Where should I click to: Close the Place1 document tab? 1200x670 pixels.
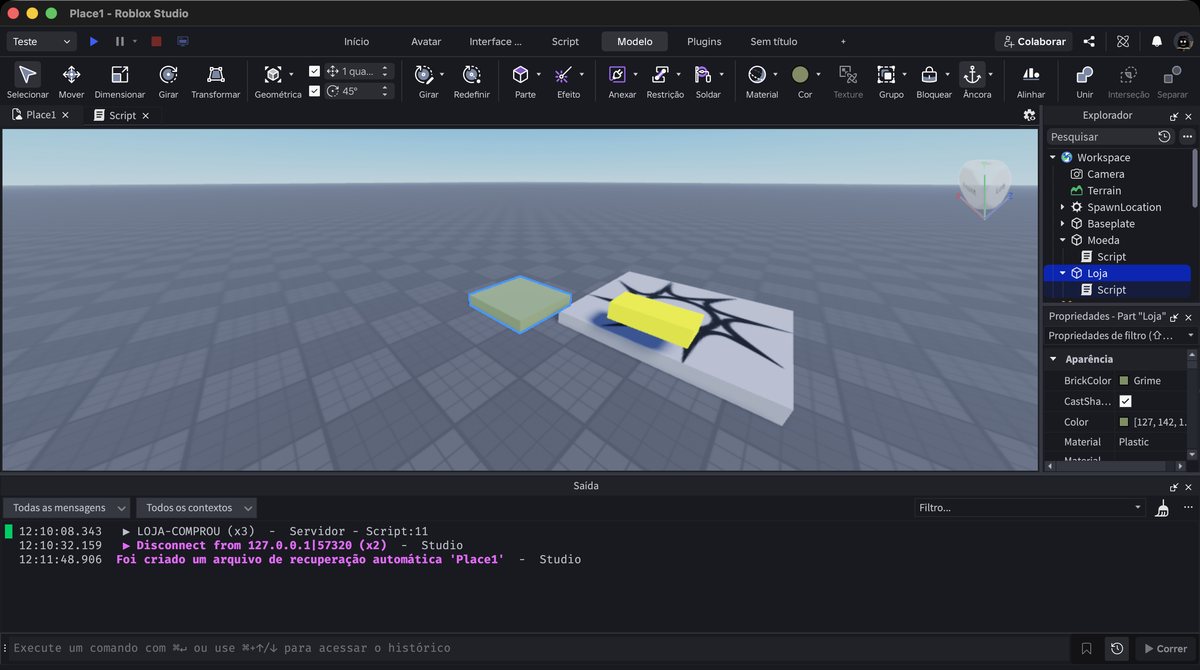66,116
